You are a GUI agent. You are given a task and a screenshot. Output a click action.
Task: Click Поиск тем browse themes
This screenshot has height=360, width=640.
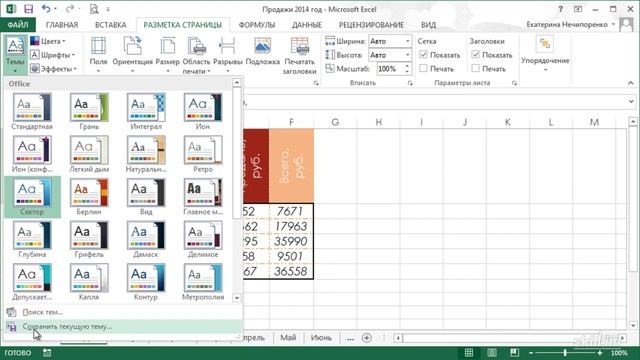[122, 312]
